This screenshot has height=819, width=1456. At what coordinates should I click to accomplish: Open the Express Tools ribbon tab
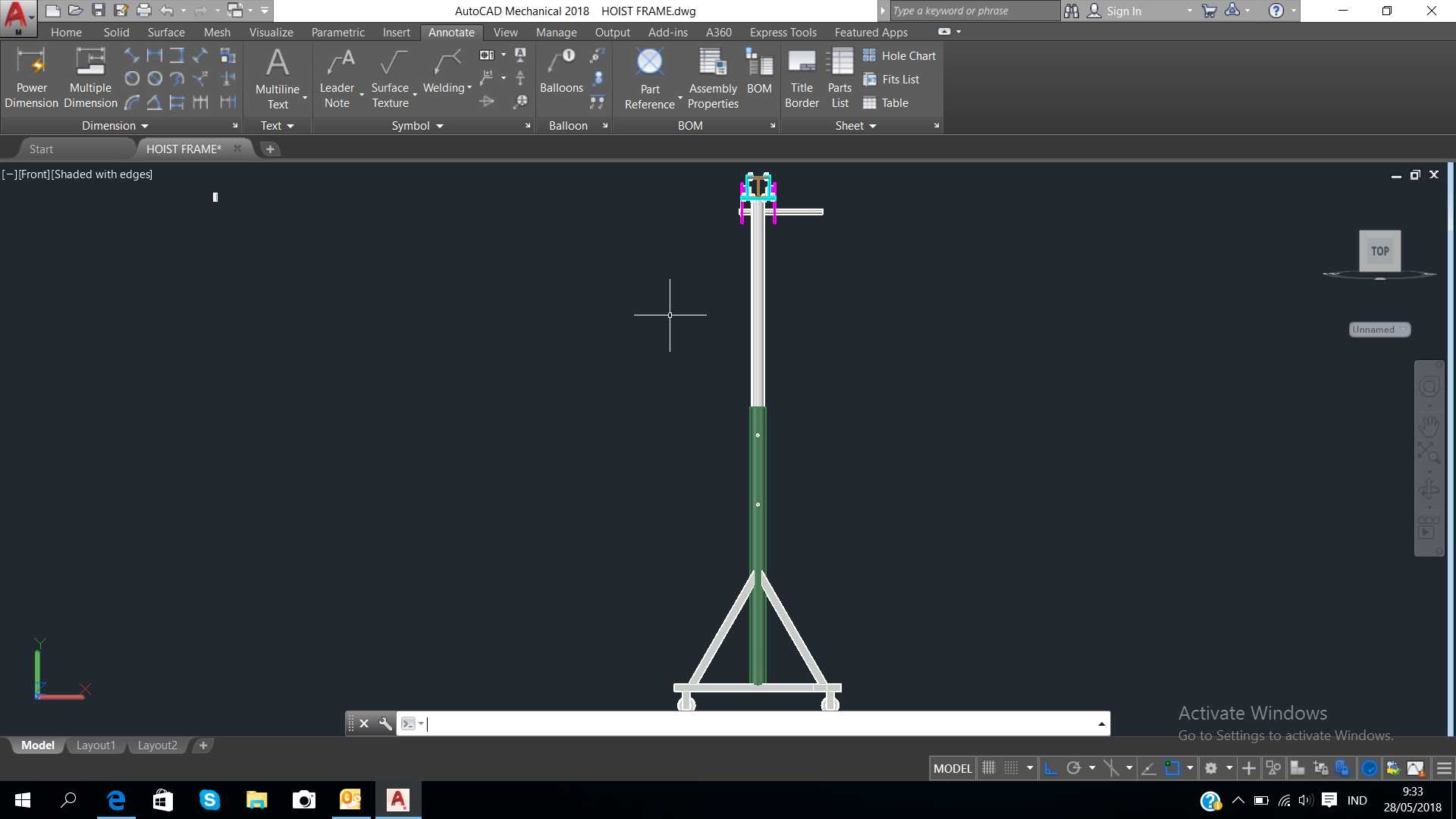pos(783,32)
